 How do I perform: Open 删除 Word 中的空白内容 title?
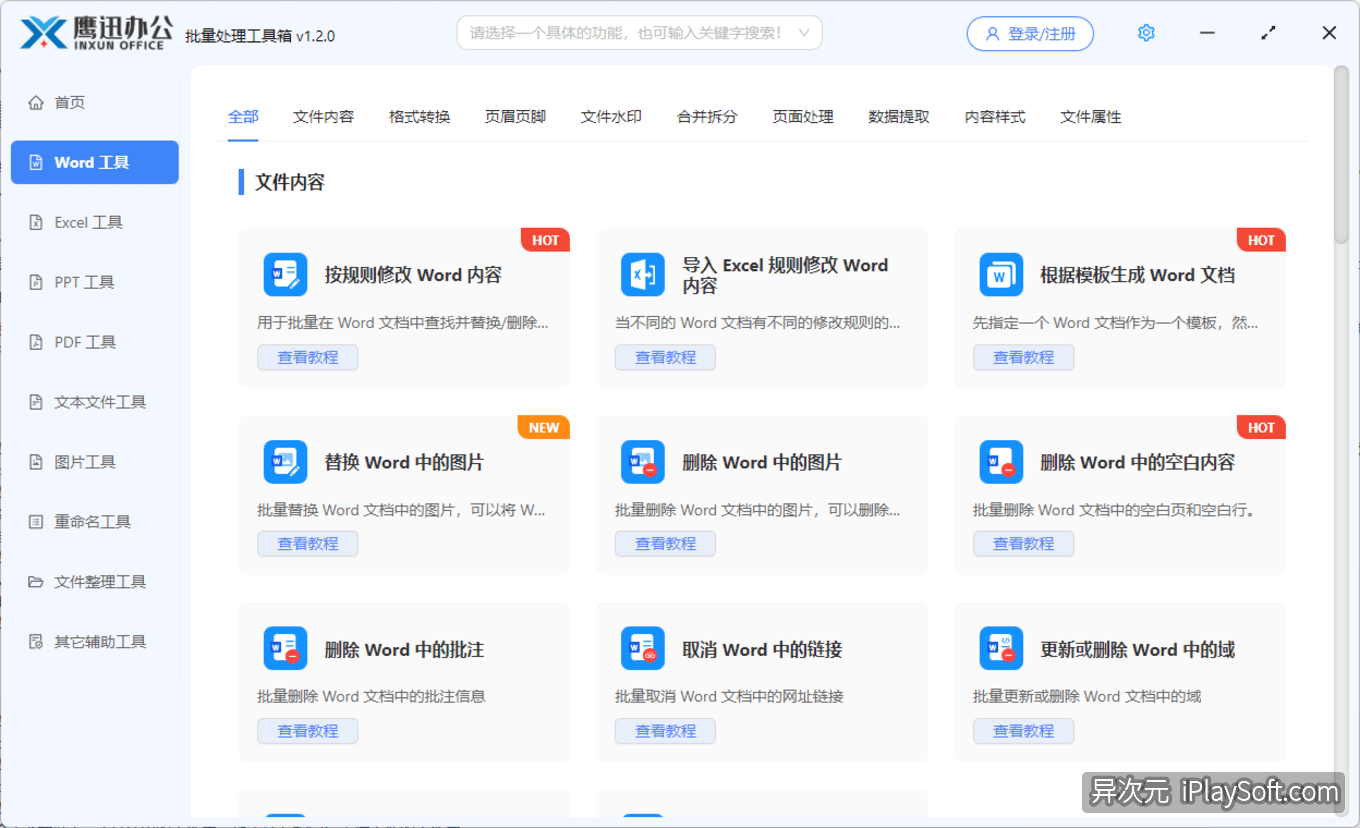pyautogui.click(x=1138, y=462)
